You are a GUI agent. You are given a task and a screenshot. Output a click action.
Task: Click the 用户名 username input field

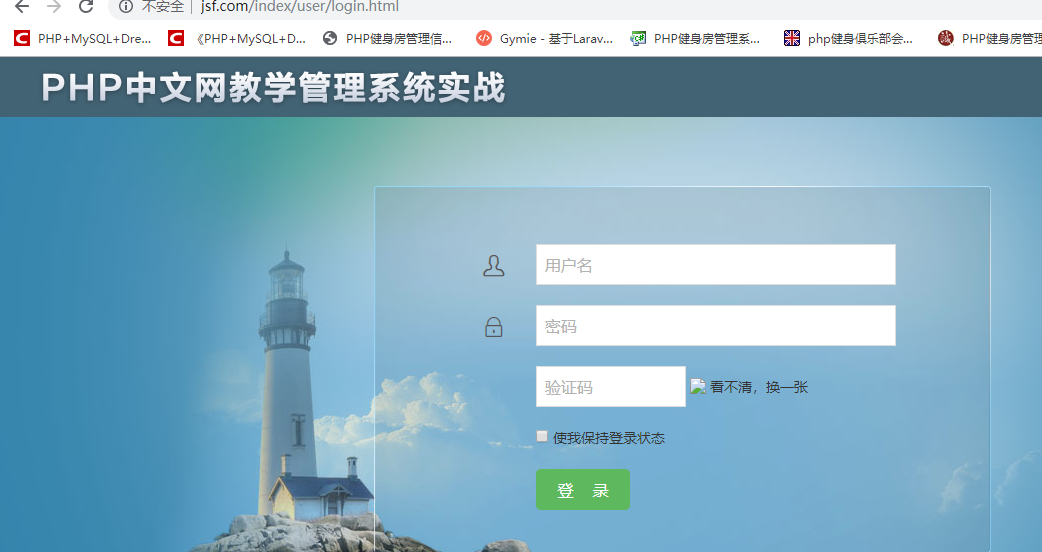pyautogui.click(x=716, y=265)
